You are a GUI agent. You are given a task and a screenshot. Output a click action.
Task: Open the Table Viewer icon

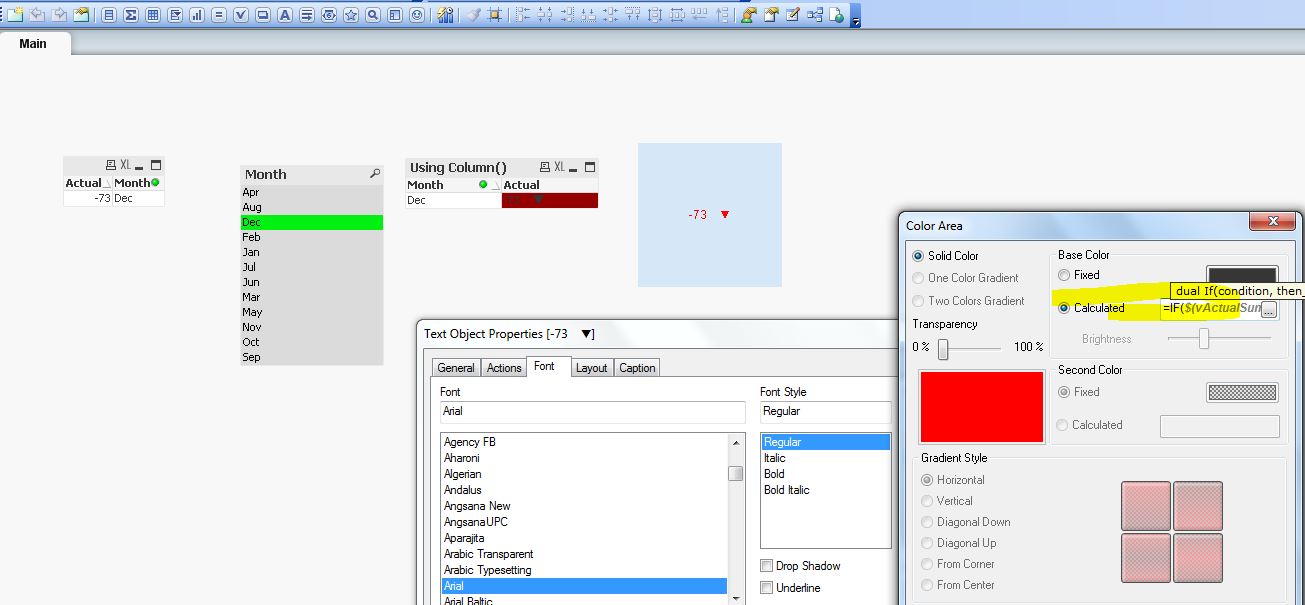[x=814, y=15]
